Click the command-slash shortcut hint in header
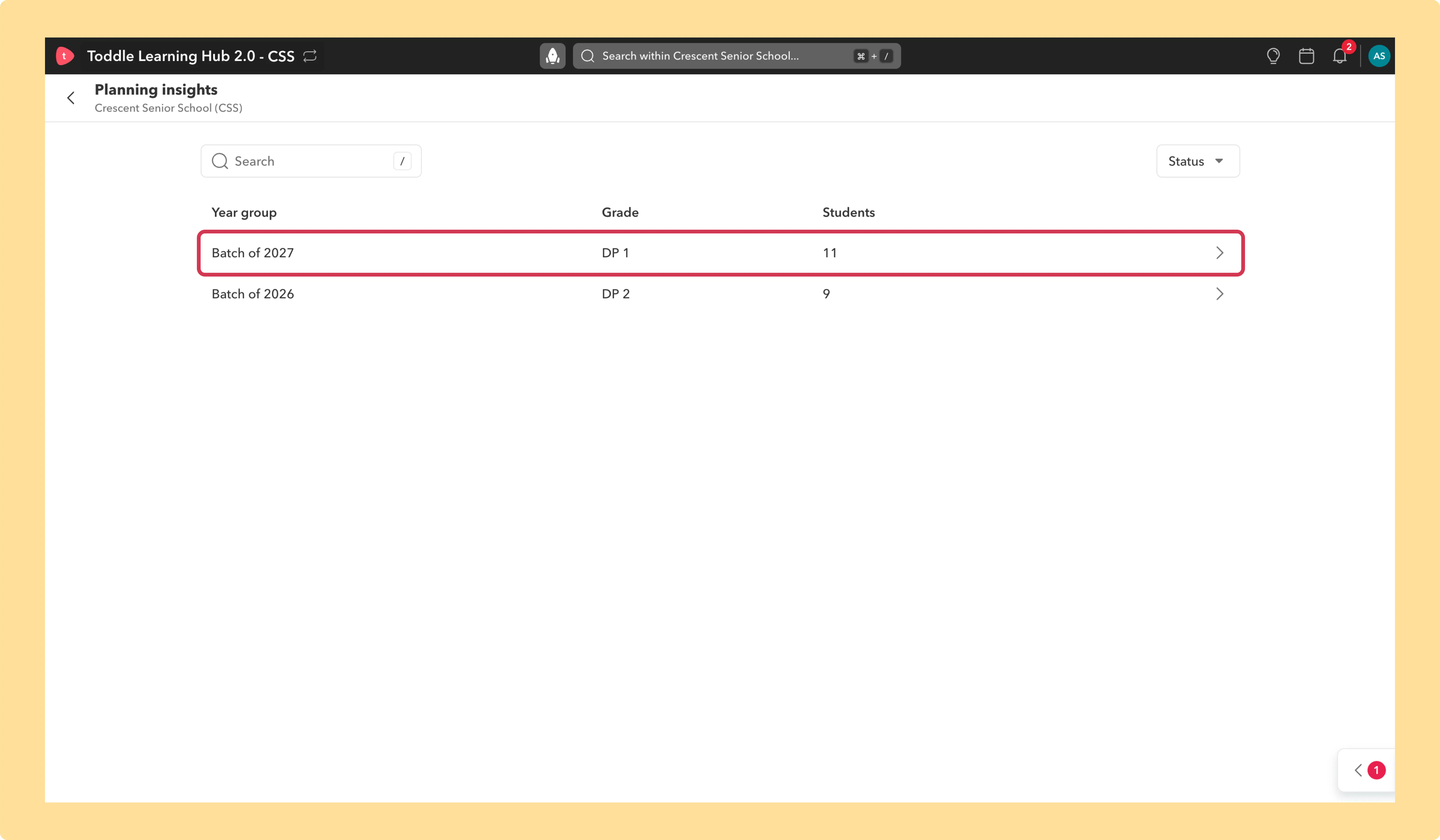The image size is (1440, 840). [x=873, y=56]
